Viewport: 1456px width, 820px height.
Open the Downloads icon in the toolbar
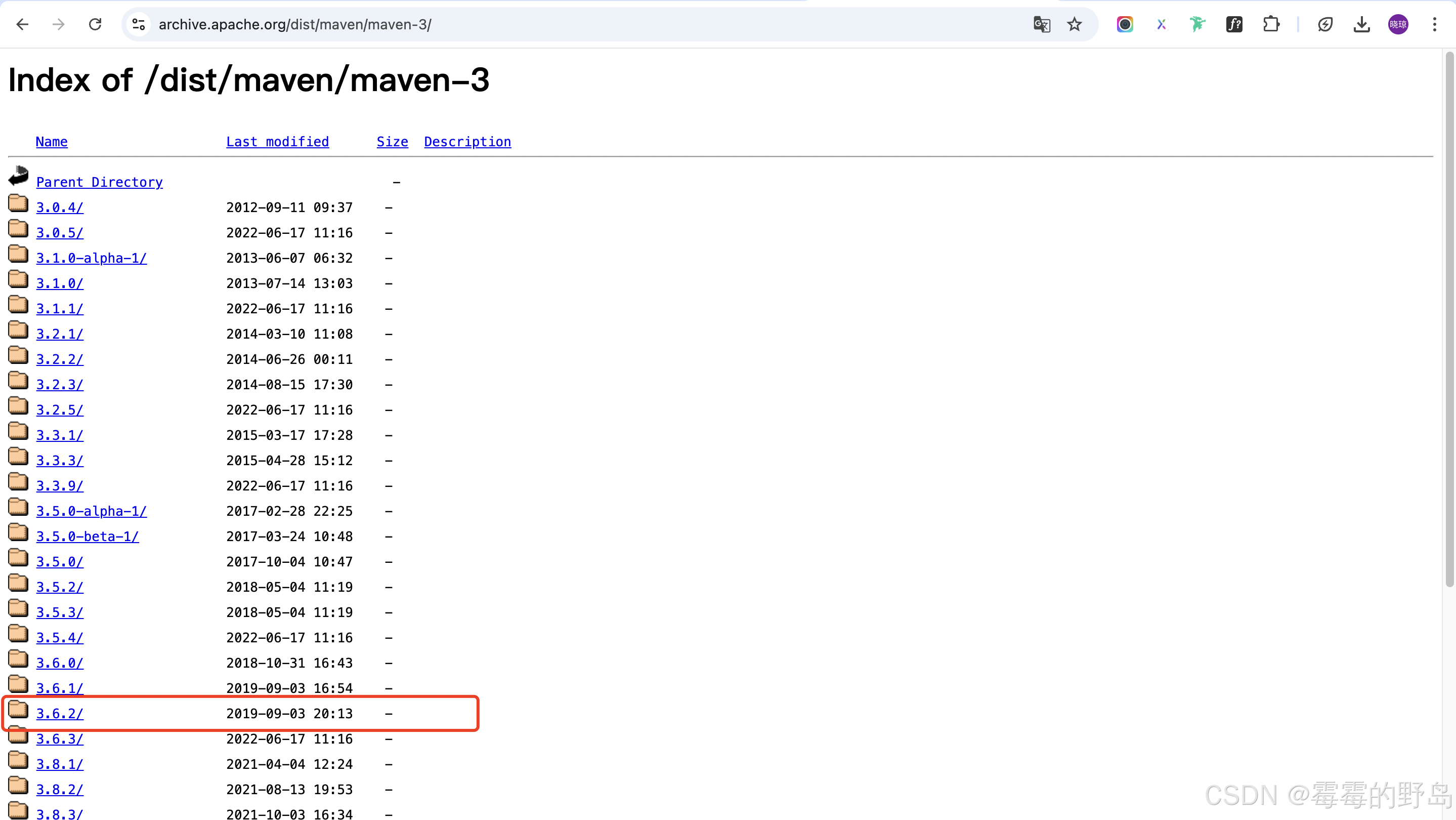pos(1361,24)
